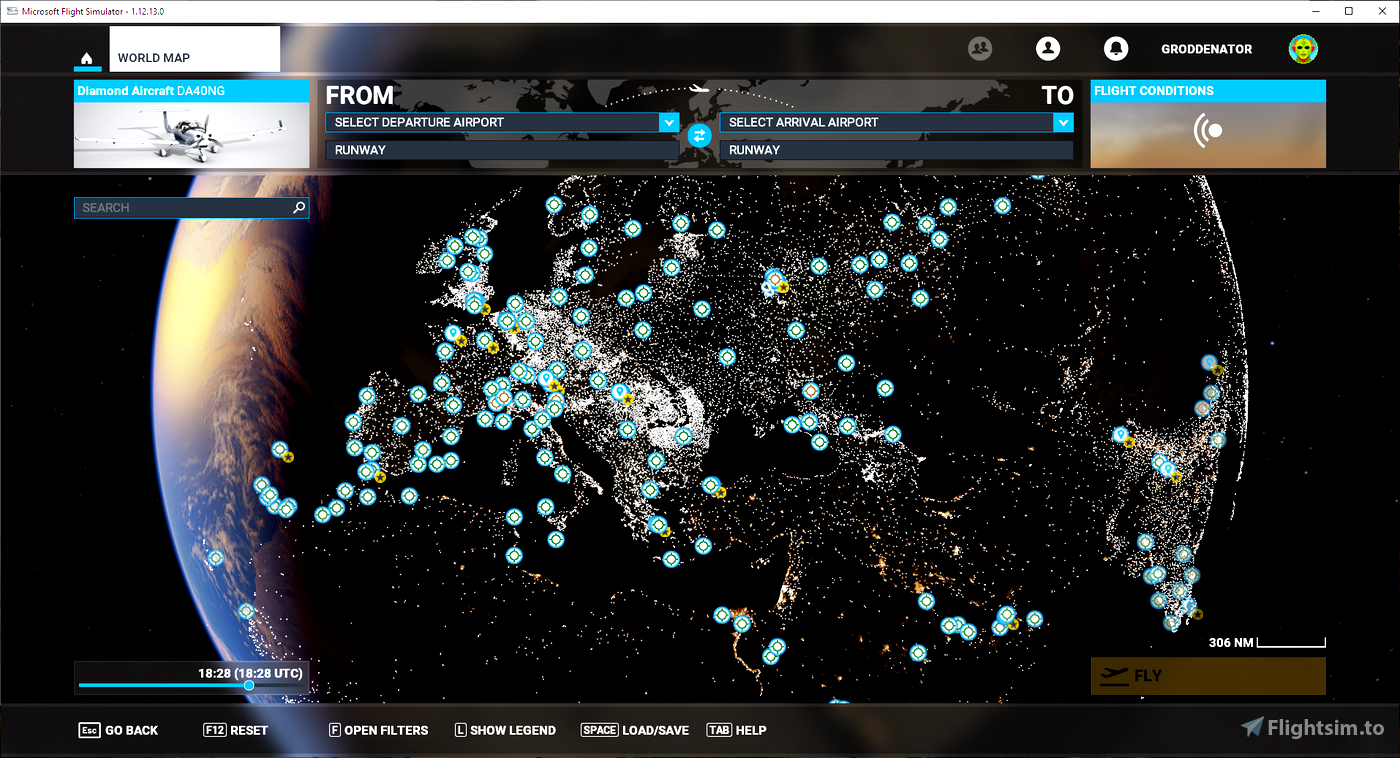The width and height of the screenshot is (1400, 758).
Task: Click the arrival RUNWAY field
Action: click(x=896, y=150)
